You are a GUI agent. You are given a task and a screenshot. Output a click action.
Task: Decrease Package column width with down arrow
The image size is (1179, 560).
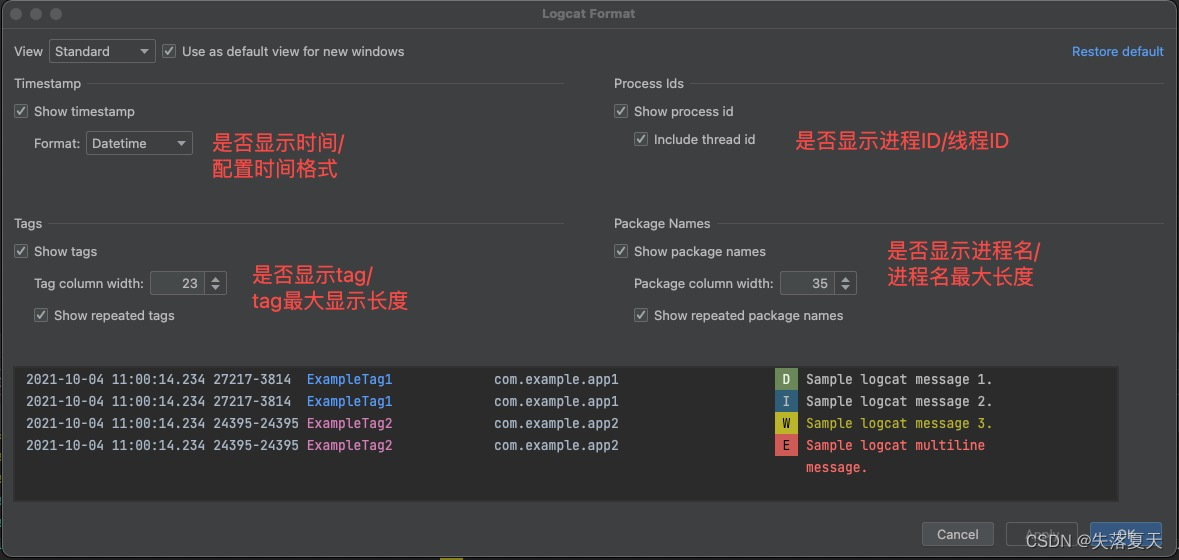(x=846, y=289)
